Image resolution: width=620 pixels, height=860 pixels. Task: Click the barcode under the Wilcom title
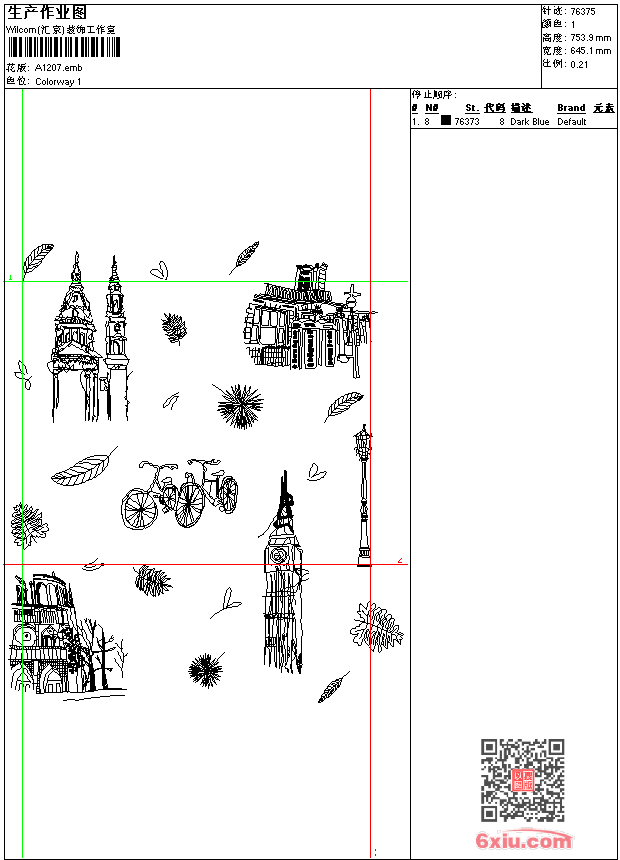pyautogui.click(x=62, y=47)
